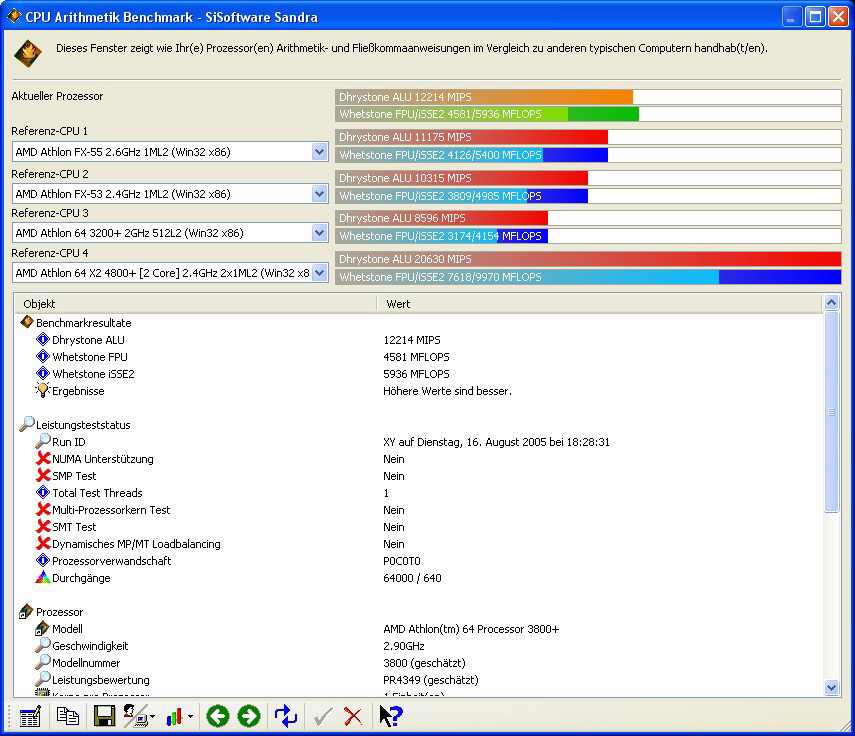This screenshot has height=736, width=855.
Task: Maximize the Sandra benchmark window
Action: (x=815, y=16)
